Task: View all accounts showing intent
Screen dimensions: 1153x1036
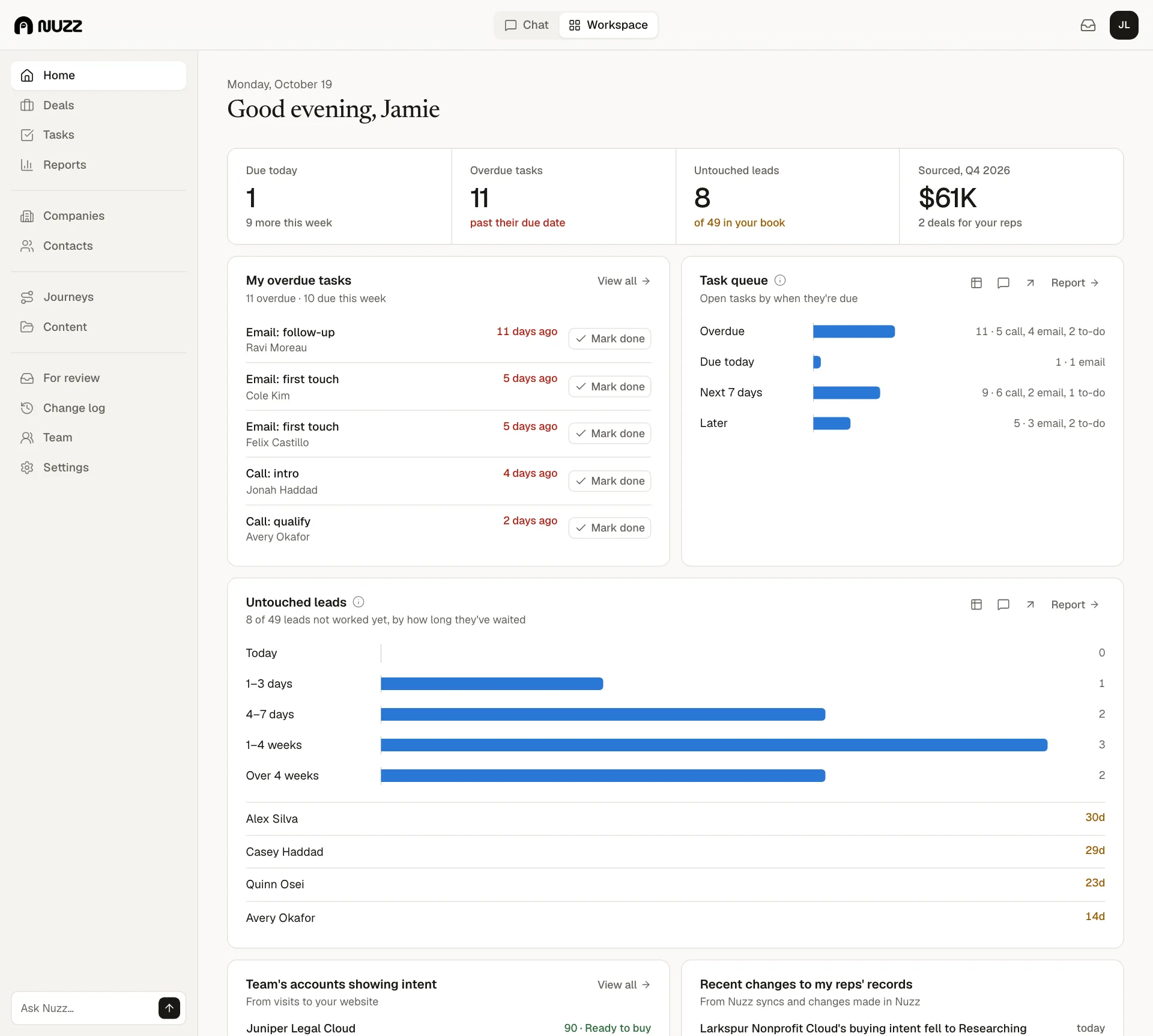Action: [x=624, y=985]
